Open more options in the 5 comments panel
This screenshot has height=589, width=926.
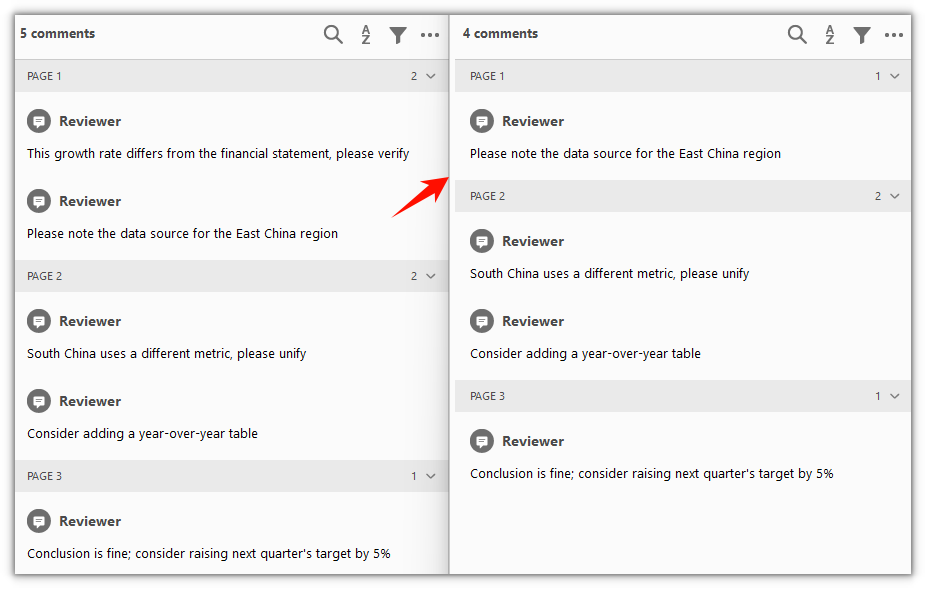click(430, 35)
